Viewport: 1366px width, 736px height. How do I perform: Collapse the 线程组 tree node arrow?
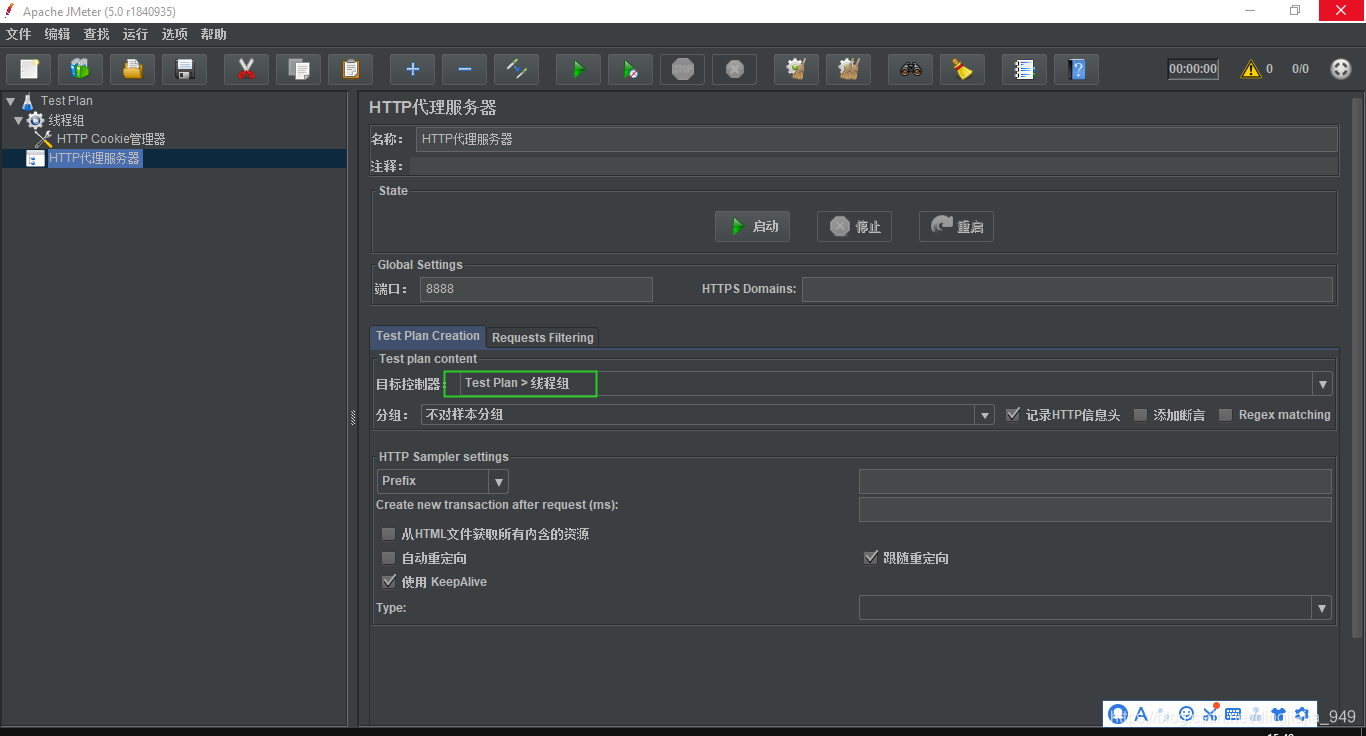(x=19, y=120)
